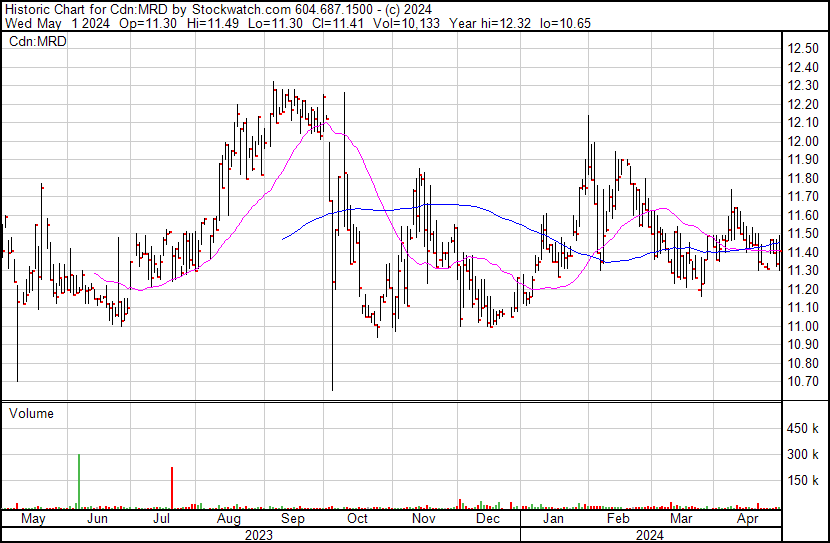Click the 300 k volume axis label

[x=804, y=455]
